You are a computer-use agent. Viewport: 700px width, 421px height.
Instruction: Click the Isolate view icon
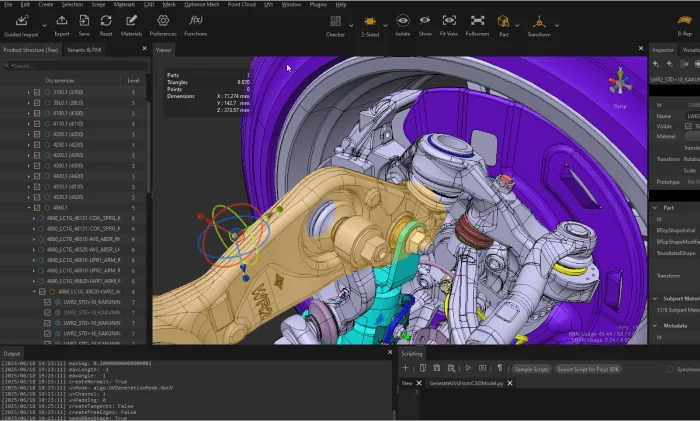tap(402, 20)
